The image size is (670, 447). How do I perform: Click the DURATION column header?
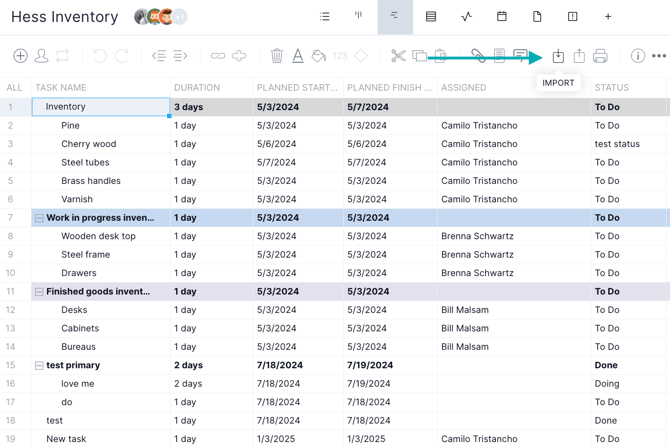pos(197,88)
